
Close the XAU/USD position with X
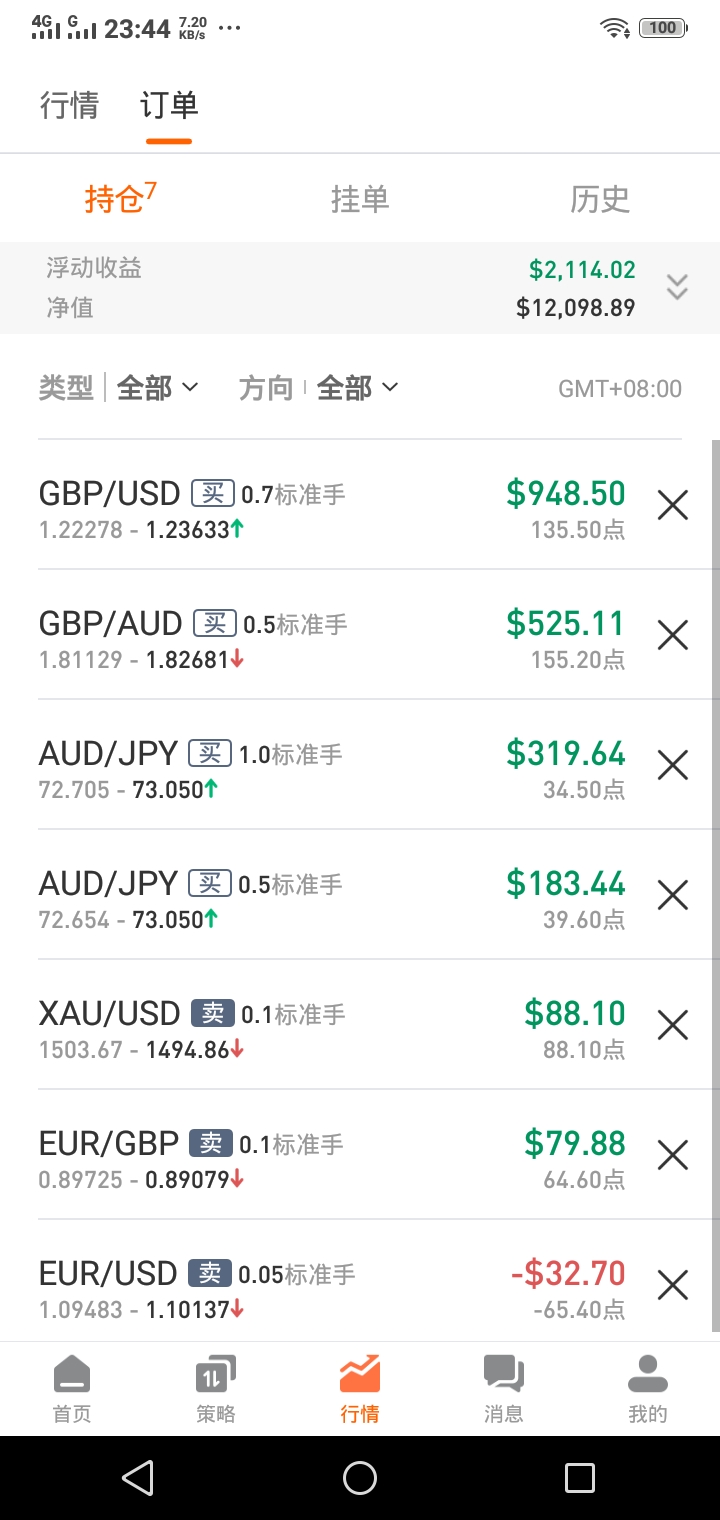673,1025
